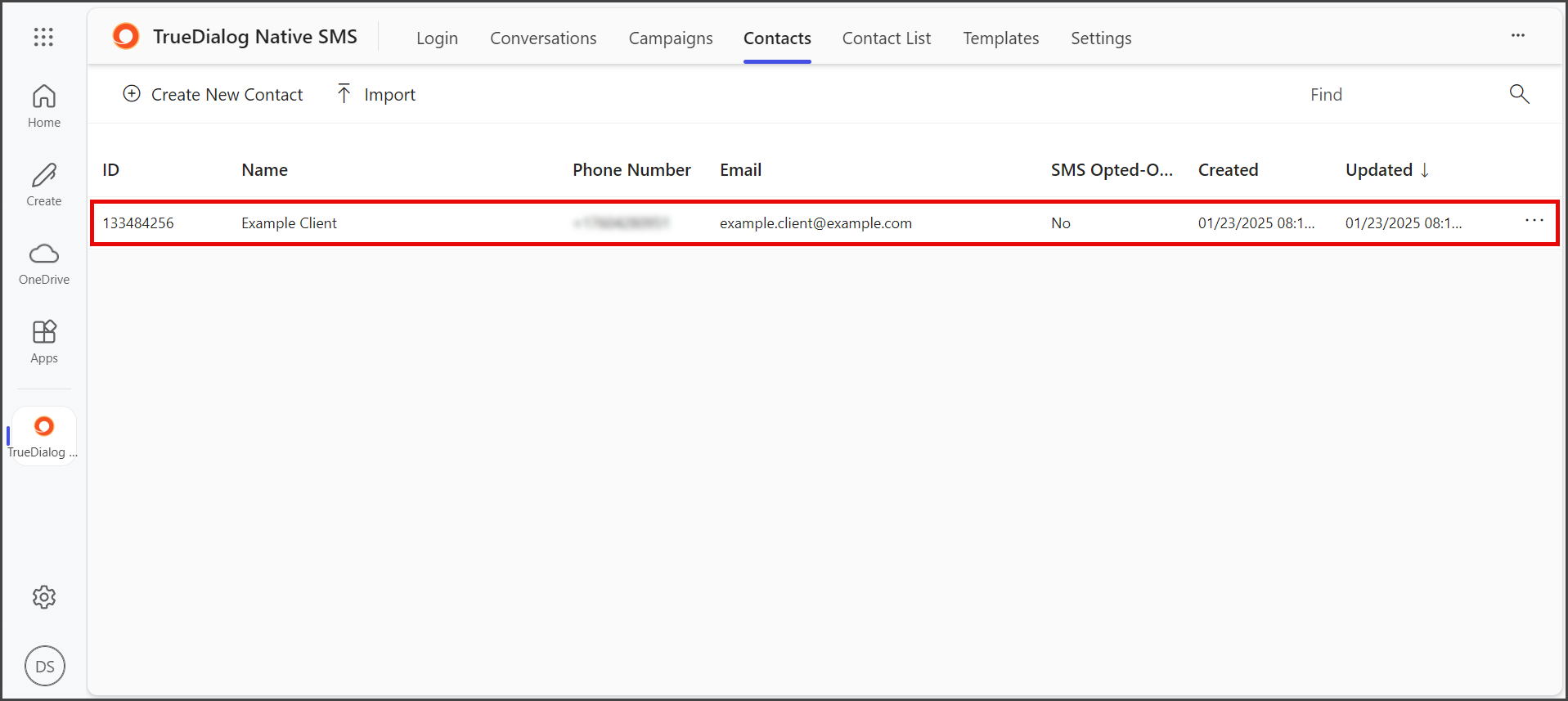Open the DS account avatar
This screenshot has width=1568, height=701.
tap(45, 666)
